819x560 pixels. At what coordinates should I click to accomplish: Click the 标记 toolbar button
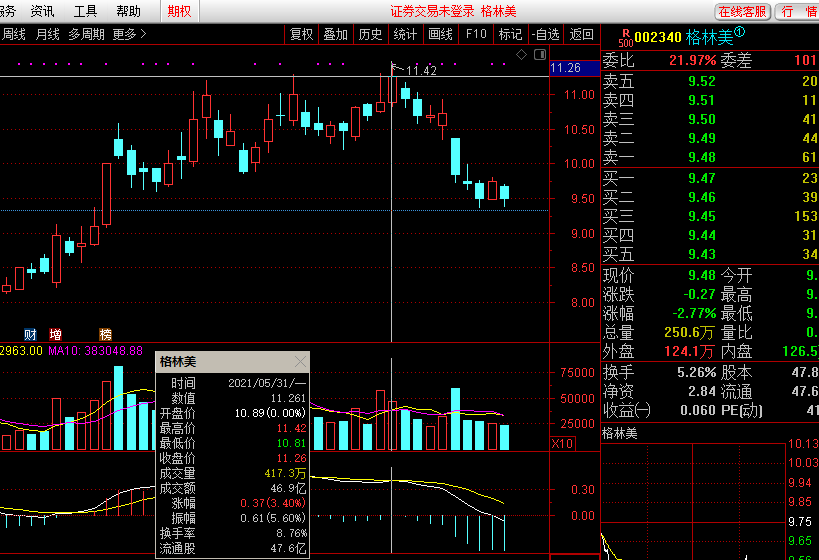510,34
